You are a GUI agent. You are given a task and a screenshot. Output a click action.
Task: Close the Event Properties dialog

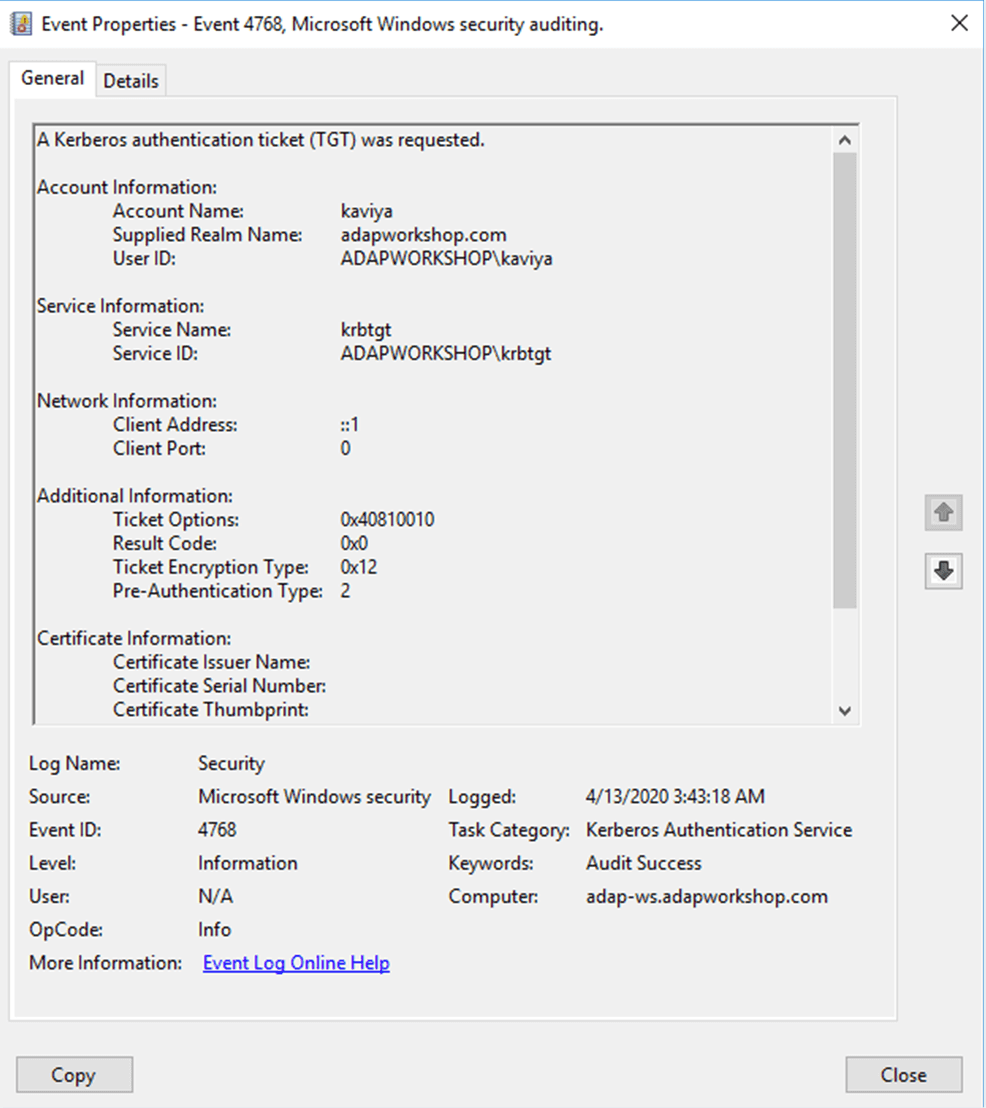(x=904, y=1074)
